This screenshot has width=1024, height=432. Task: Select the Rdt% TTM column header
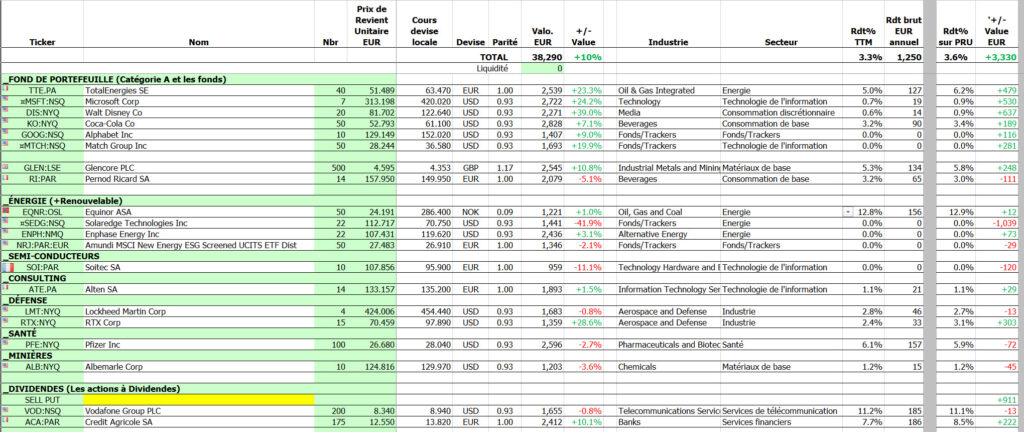point(862,37)
